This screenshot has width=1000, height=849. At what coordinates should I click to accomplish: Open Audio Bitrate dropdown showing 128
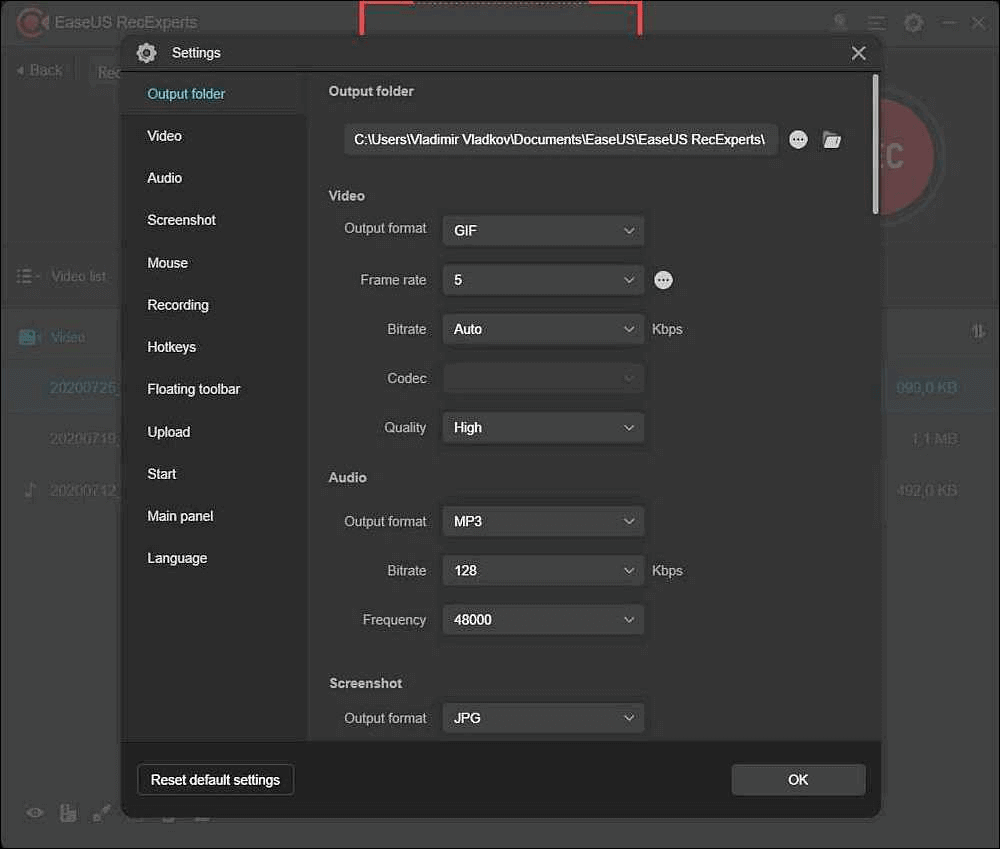543,570
